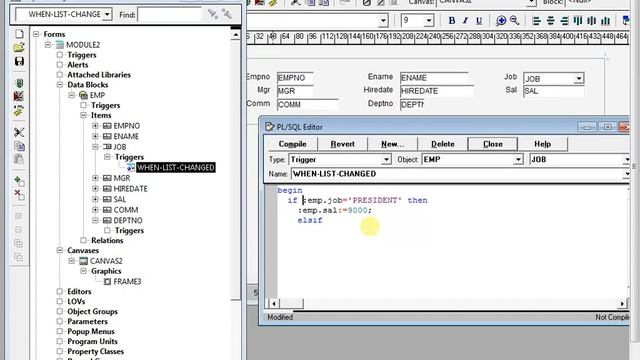This screenshot has height=360, width=640.
Task: Click the Compile button
Action: click(x=292, y=144)
